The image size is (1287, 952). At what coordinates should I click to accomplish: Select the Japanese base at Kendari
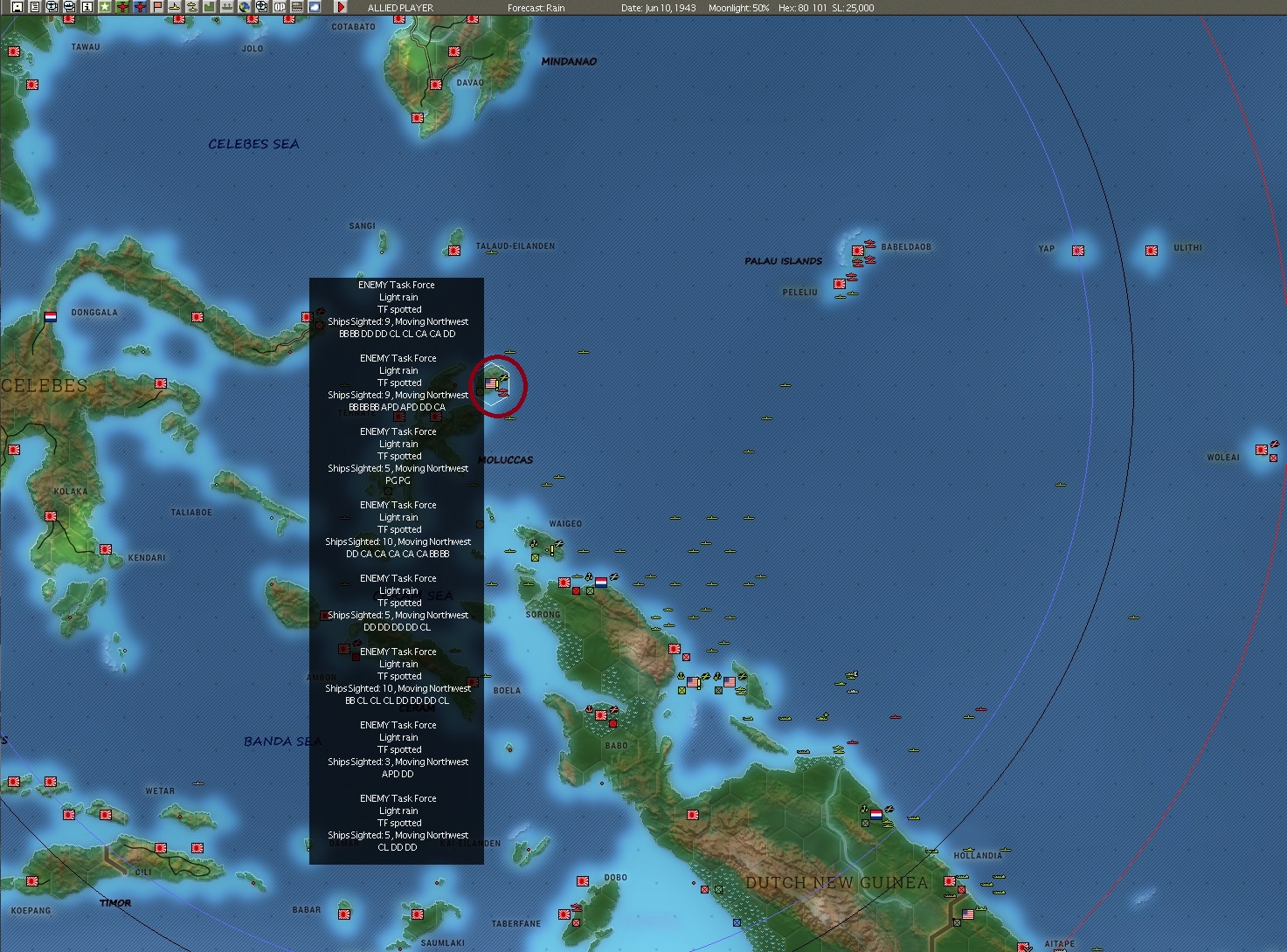pos(106,549)
